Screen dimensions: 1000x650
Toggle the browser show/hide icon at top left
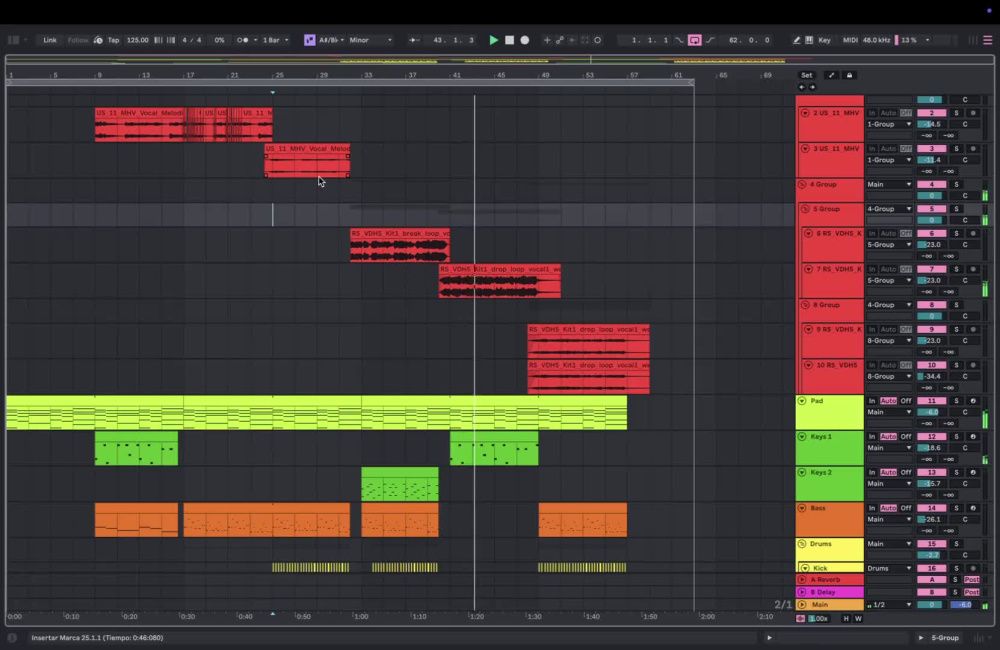13,40
